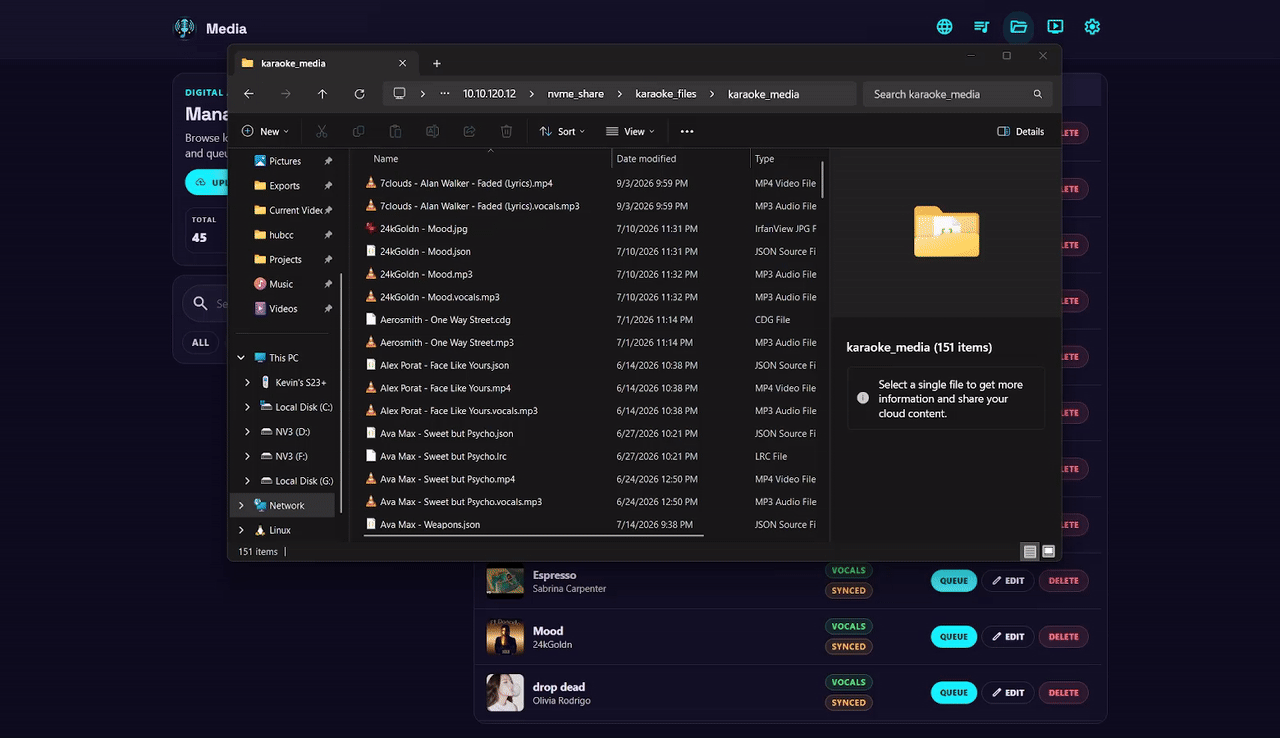Navigate up one folder level in Explorer
The width and height of the screenshot is (1280, 738).
click(322, 94)
